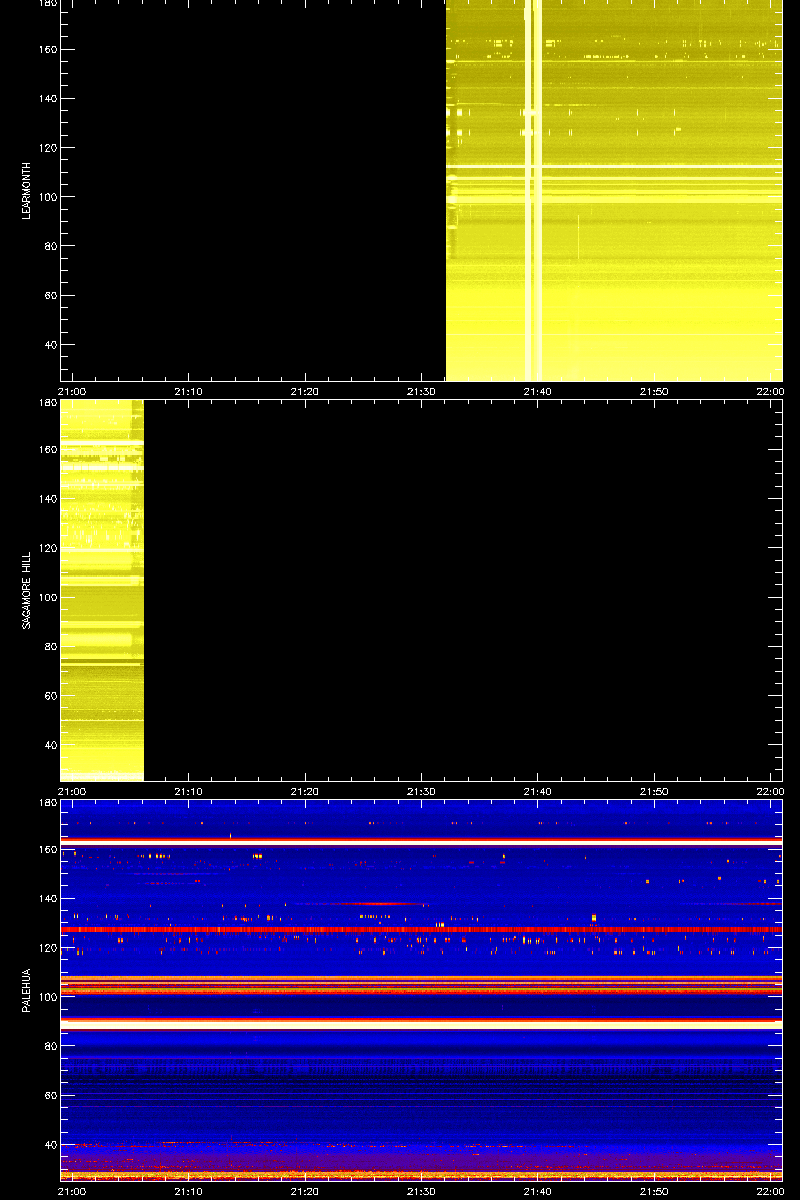Pick the 120 frequency value on Palehua axis
Screen dimensions: 800x1200
[x=46, y=948]
